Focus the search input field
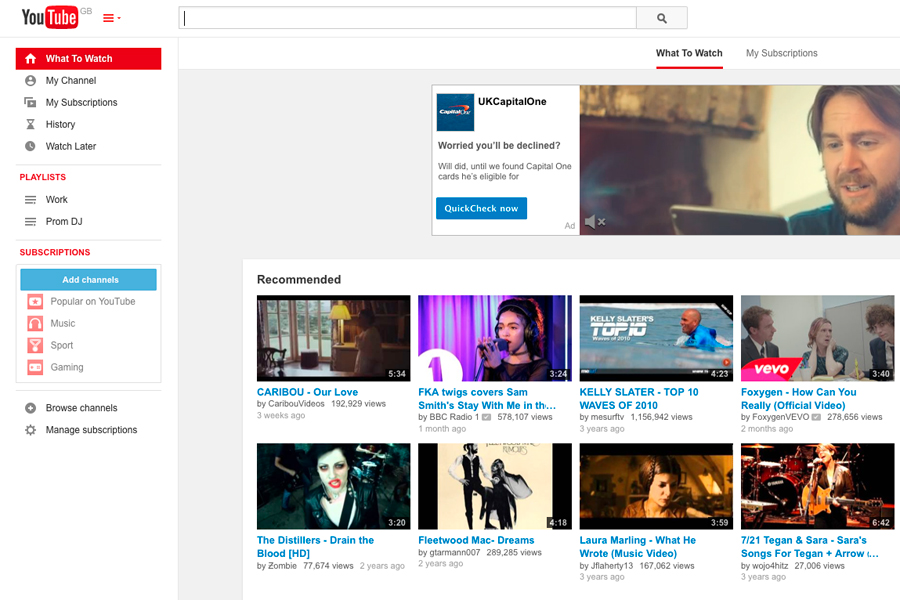Screen dimensions: 900x600 coord(408,18)
